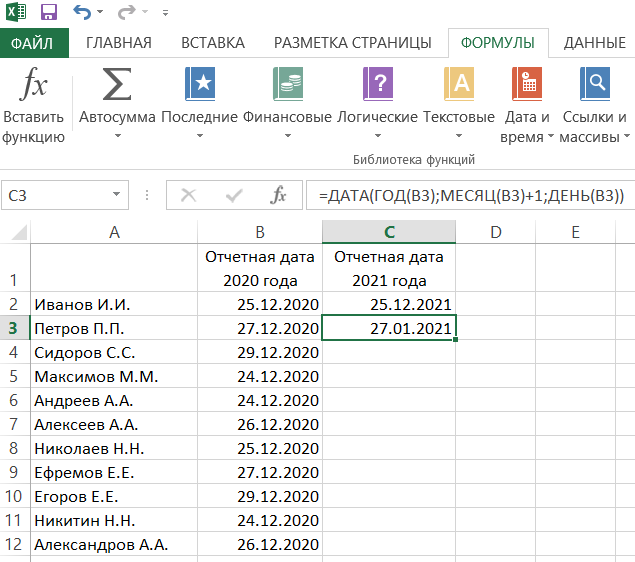Open the Дата и время functions icon

pyautogui.click(x=527, y=84)
